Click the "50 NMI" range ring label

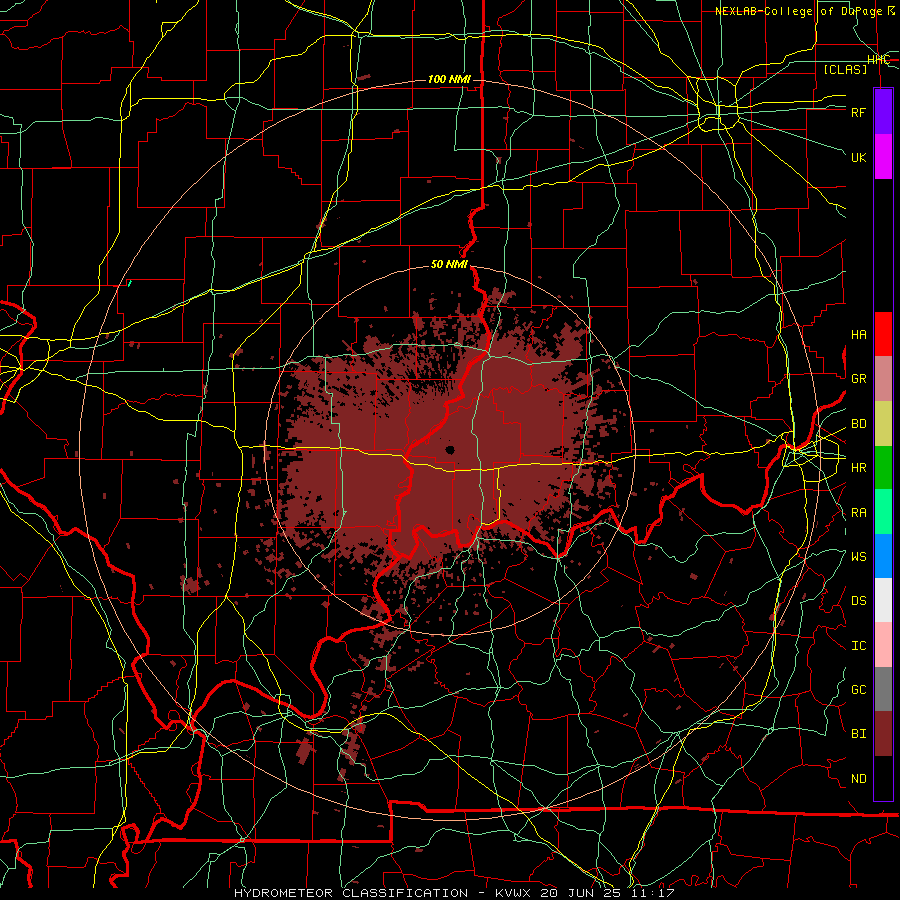(x=449, y=265)
